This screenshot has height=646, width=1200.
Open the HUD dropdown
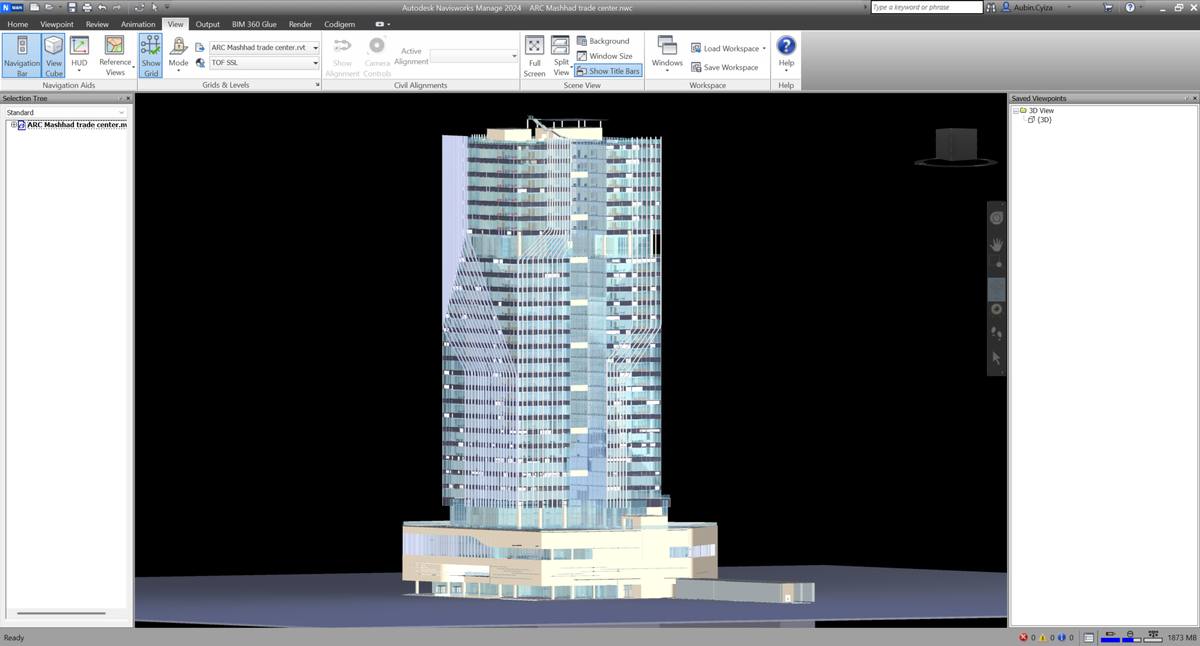click(x=79, y=56)
